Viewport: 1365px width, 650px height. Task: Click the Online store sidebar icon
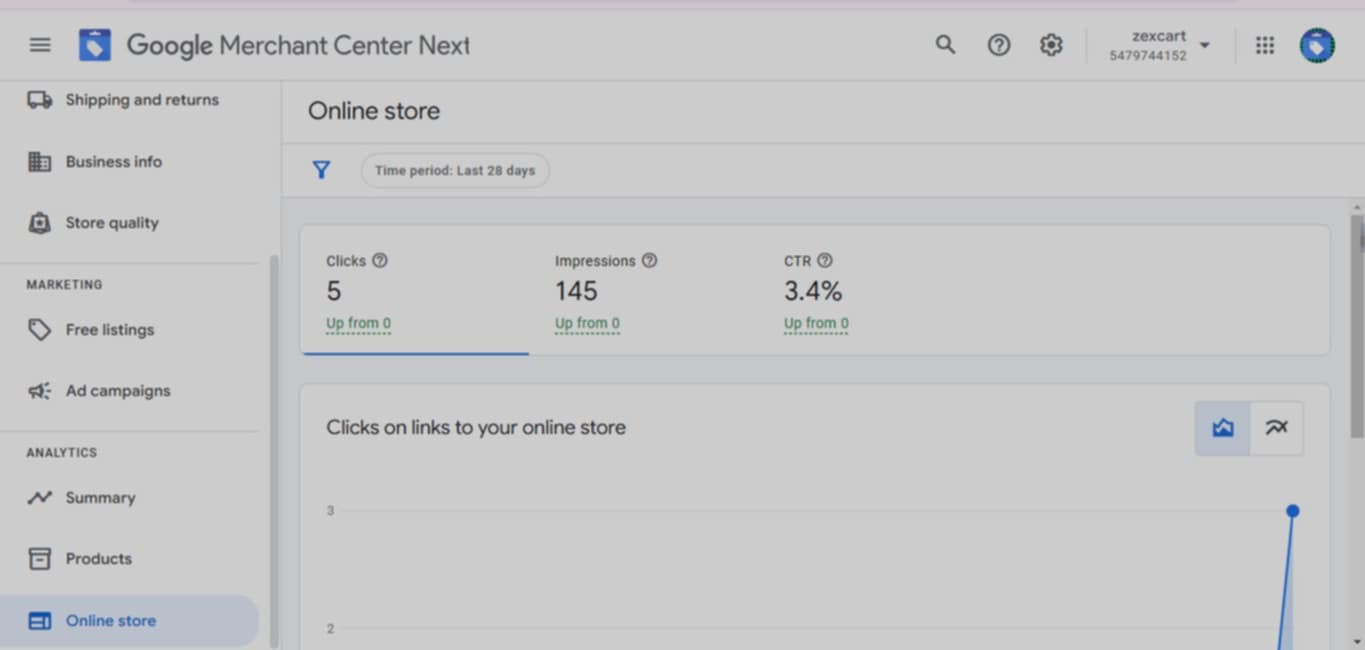pyautogui.click(x=39, y=621)
